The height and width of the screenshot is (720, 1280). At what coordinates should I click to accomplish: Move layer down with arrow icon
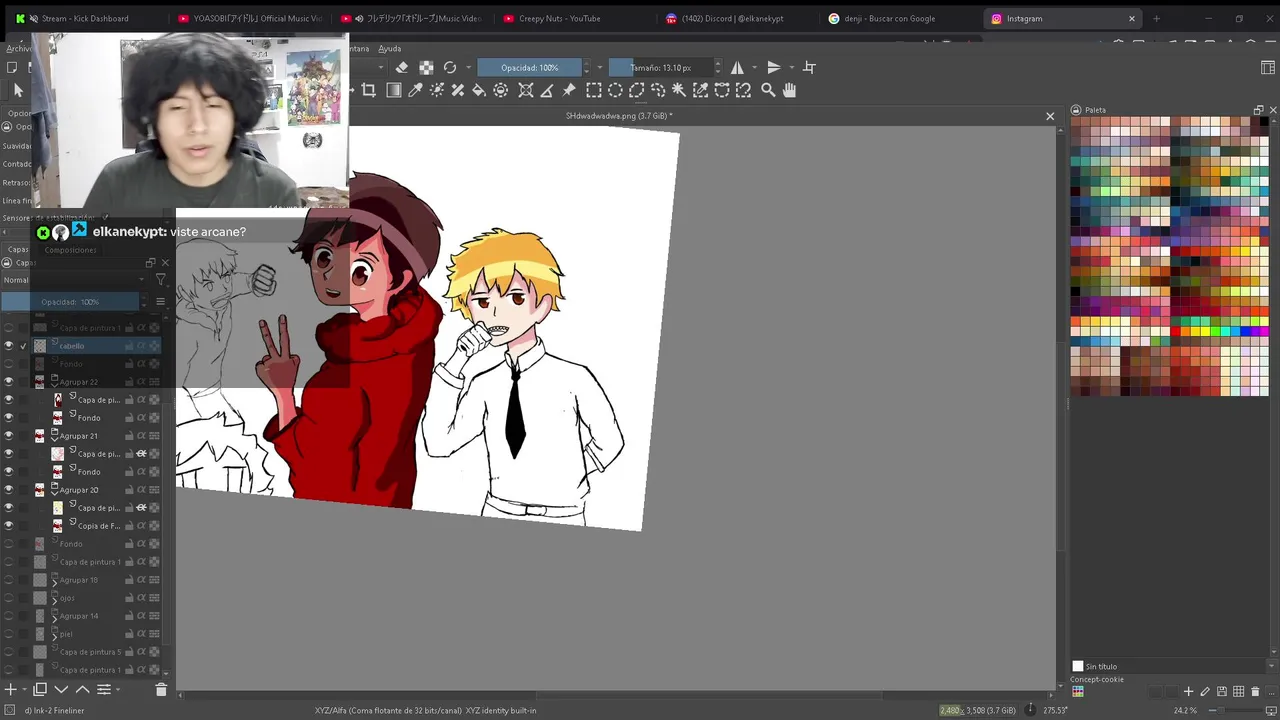pos(61,689)
